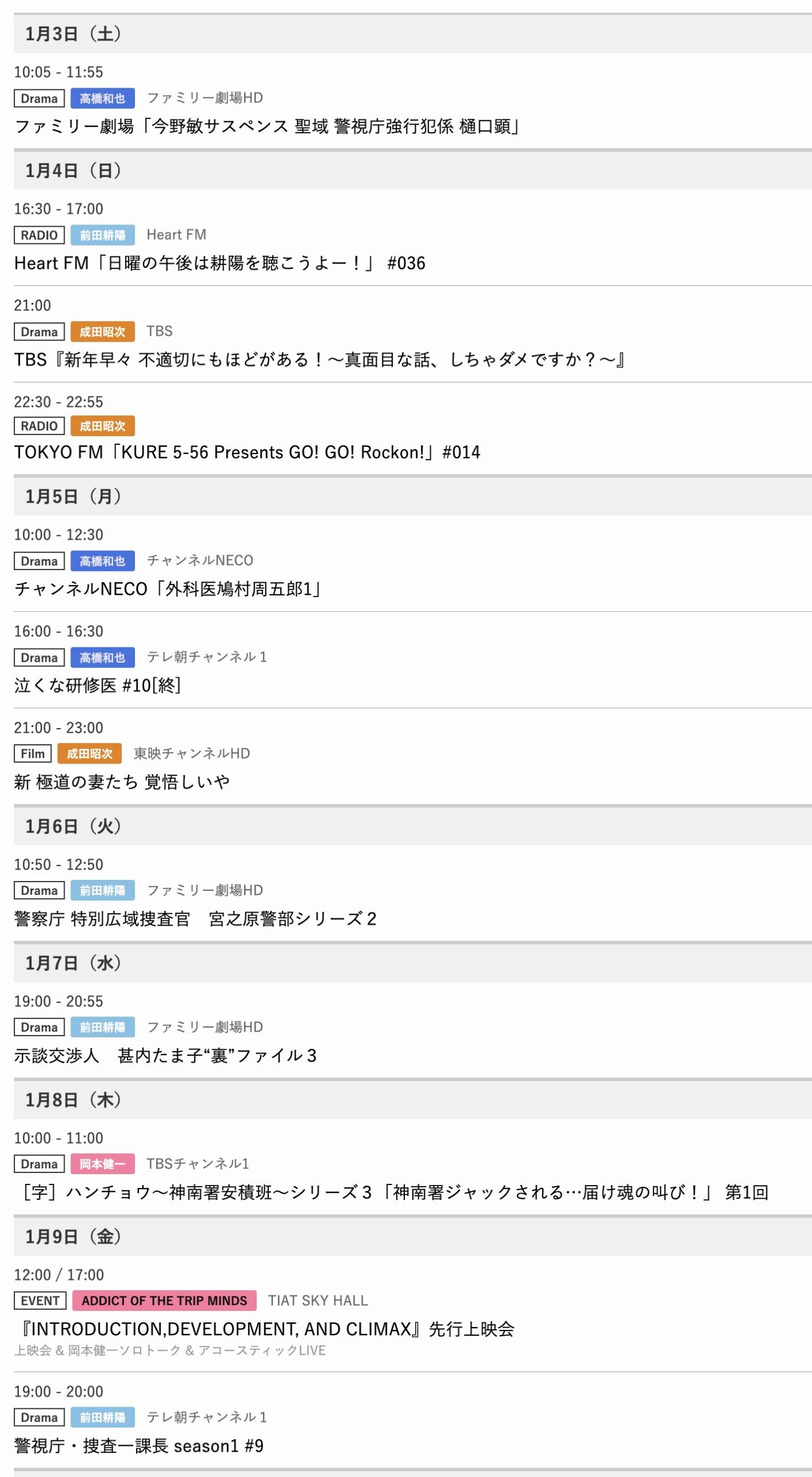Open 新 極道の妻たち 覚悟しいや film entry

pyautogui.click(x=122, y=782)
